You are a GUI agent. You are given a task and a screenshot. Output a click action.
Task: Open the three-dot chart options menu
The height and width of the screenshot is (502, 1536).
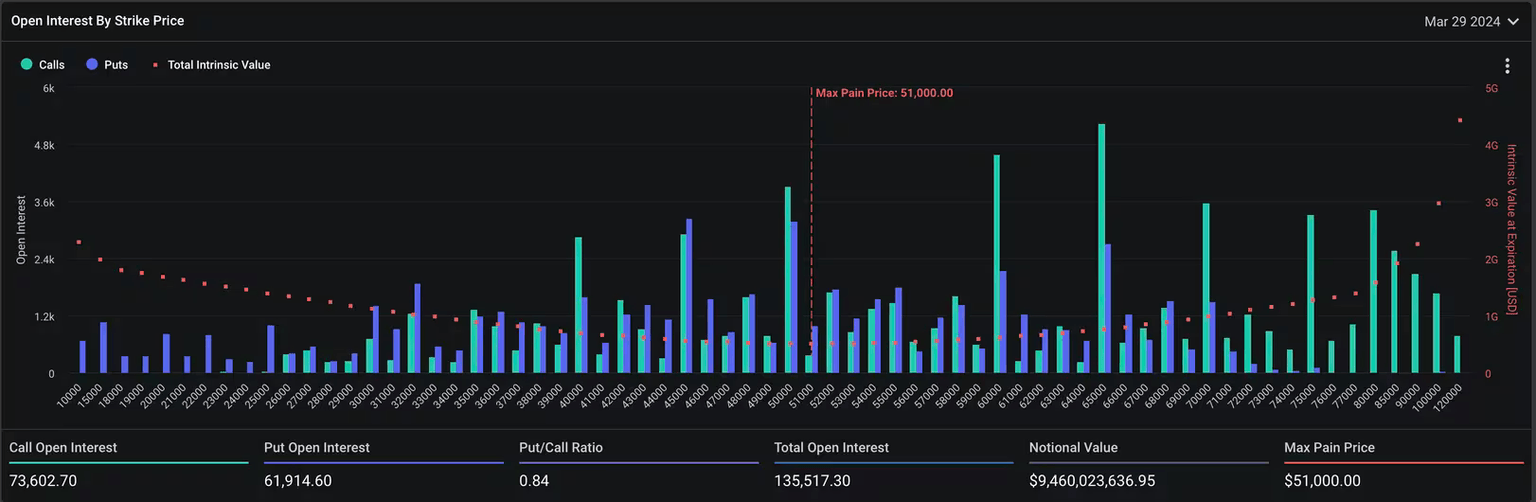point(1507,66)
